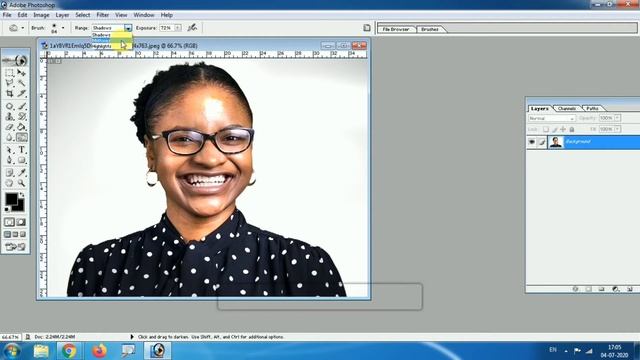Open the Filter menu
This screenshot has height=360, width=640.
(x=102, y=15)
